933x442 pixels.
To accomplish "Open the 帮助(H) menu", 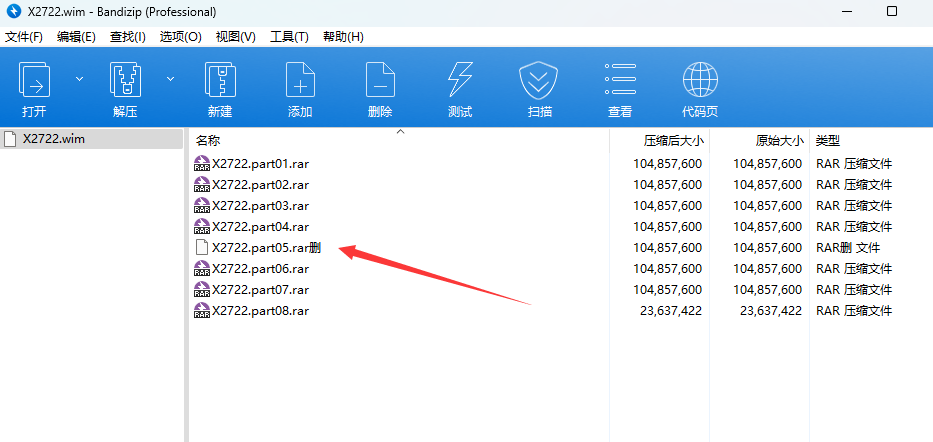I will (x=343, y=37).
